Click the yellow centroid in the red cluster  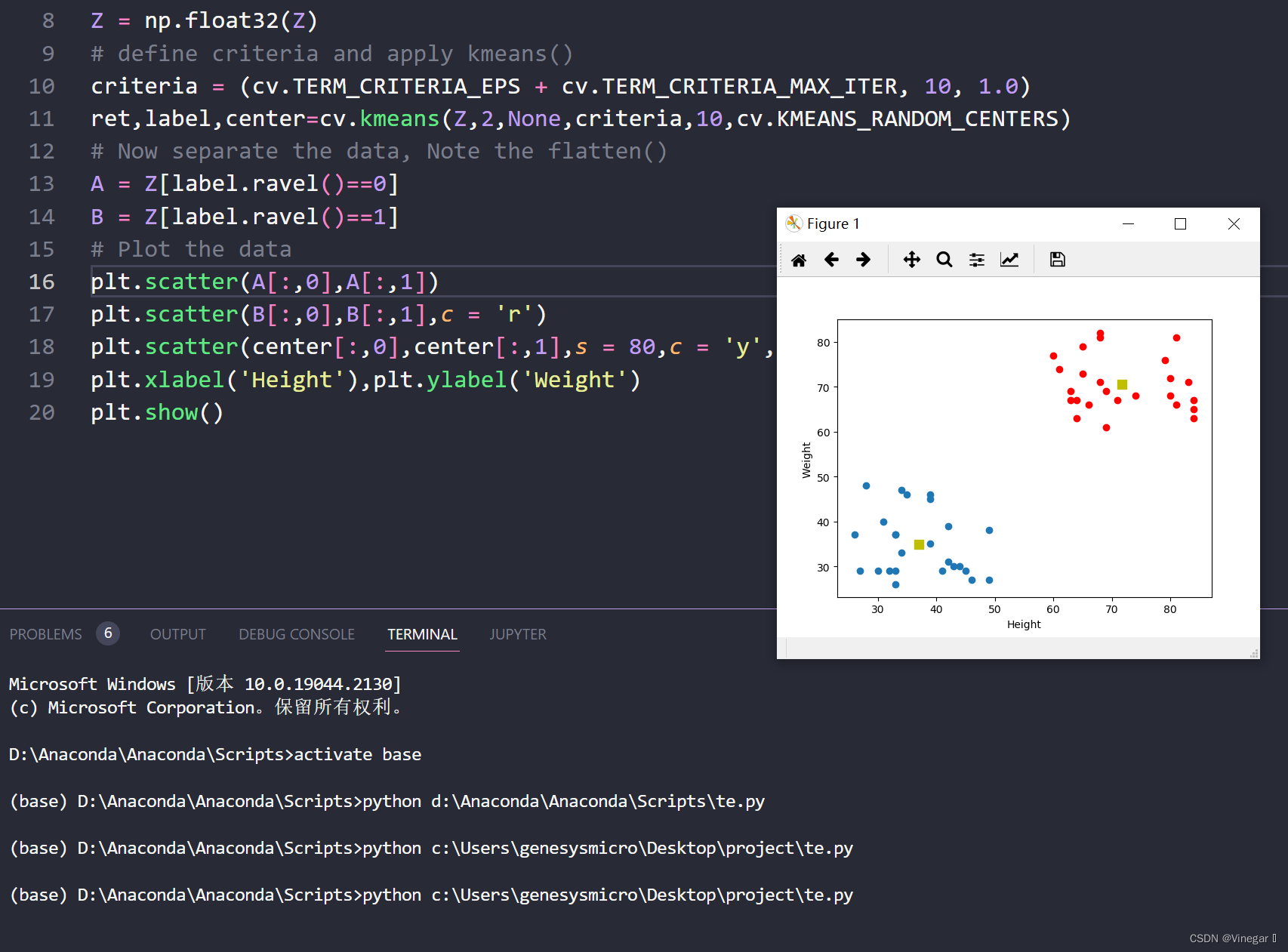[1122, 384]
